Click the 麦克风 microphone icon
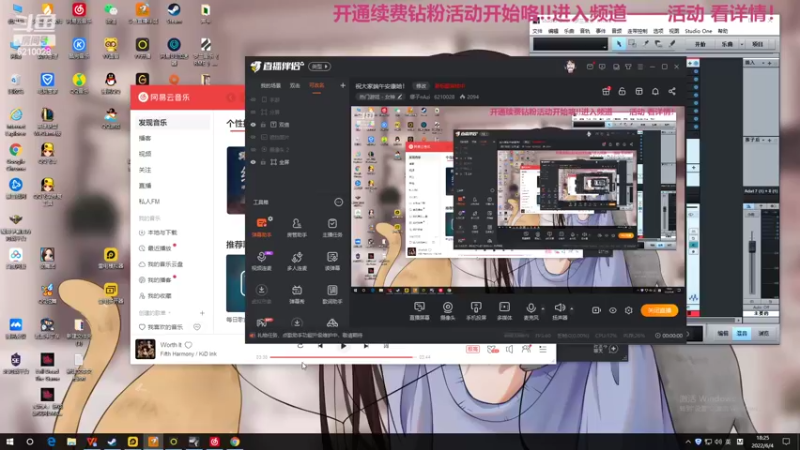This screenshot has width=800, height=450. (x=531, y=308)
